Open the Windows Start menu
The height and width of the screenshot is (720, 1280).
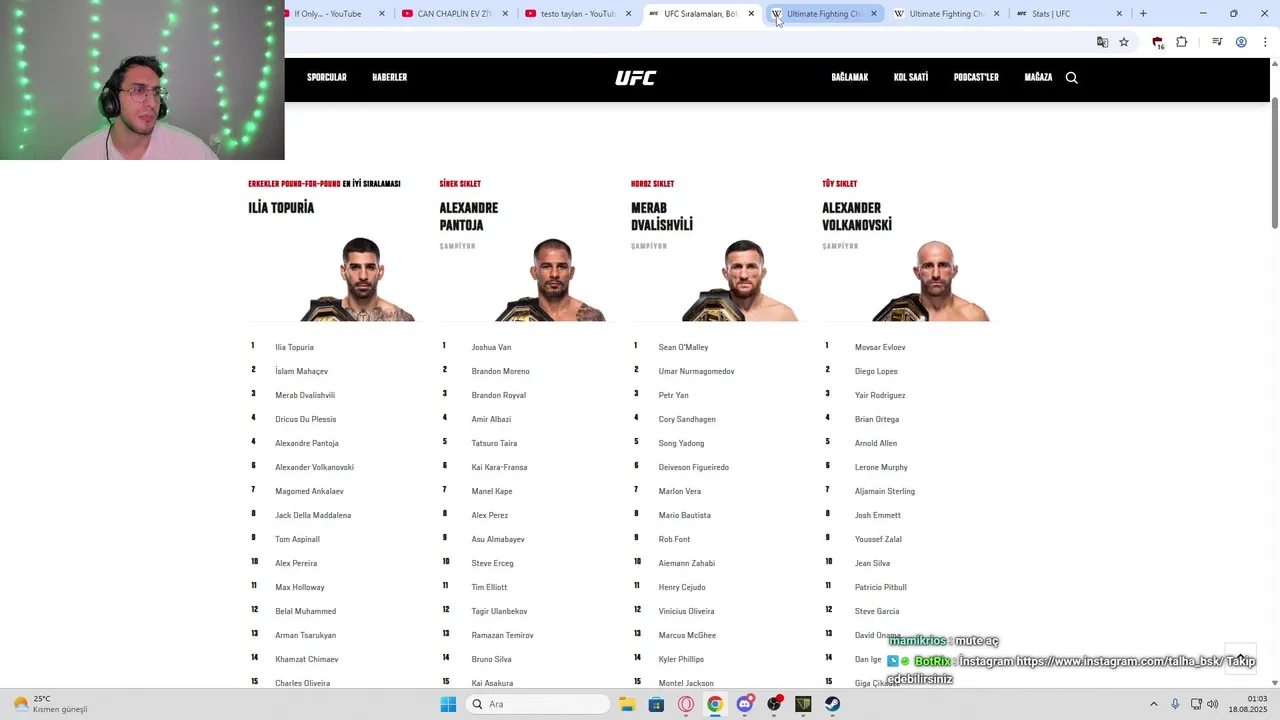[448, 704]
